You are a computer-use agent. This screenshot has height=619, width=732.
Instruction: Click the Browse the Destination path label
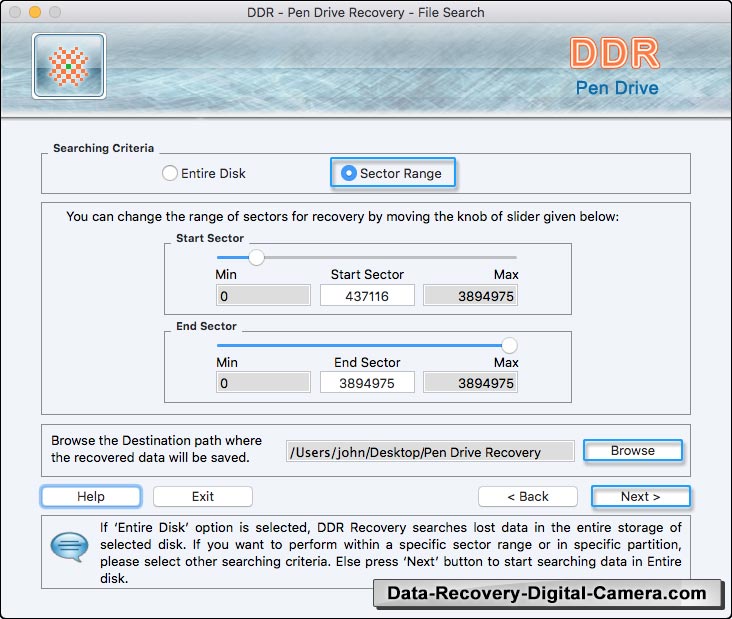(x=156, y=449)
